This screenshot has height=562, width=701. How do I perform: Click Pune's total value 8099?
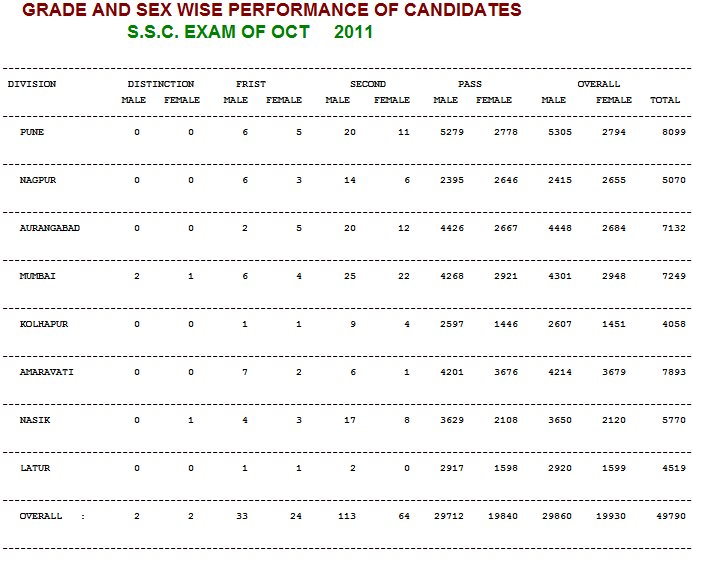click(x=674, y=132)
